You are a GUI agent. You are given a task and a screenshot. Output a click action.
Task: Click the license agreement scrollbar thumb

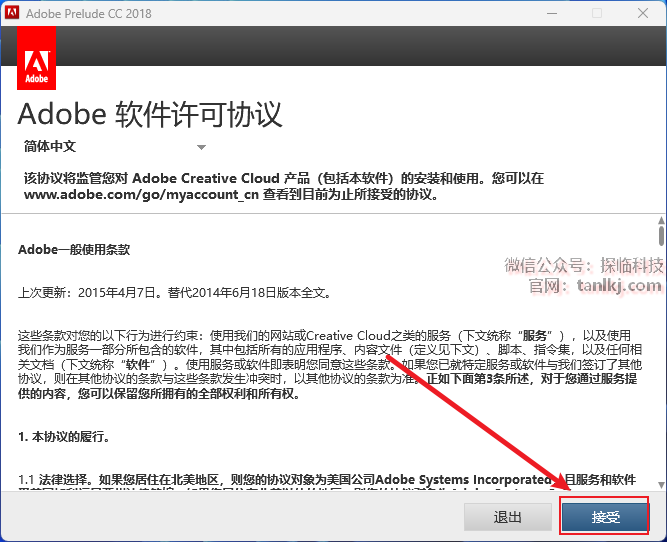click(660, 236)
